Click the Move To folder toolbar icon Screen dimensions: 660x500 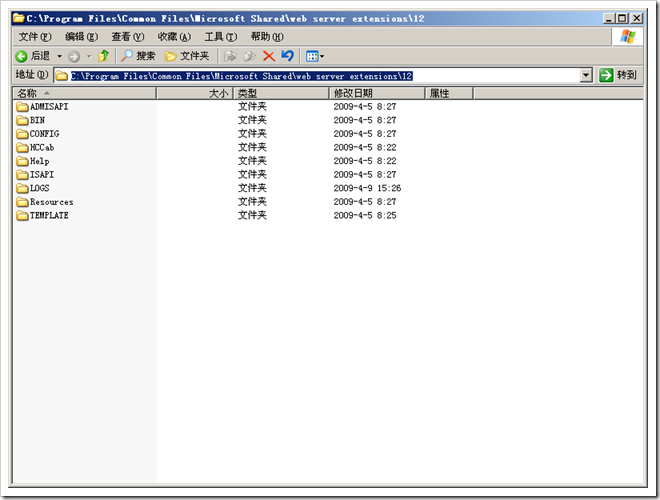(x=230, y=56)
